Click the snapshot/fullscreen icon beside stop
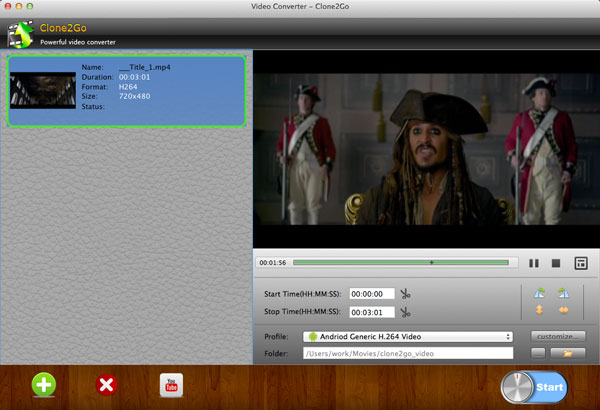The height and width of the screenshot is (410, 600). point(581,263)
